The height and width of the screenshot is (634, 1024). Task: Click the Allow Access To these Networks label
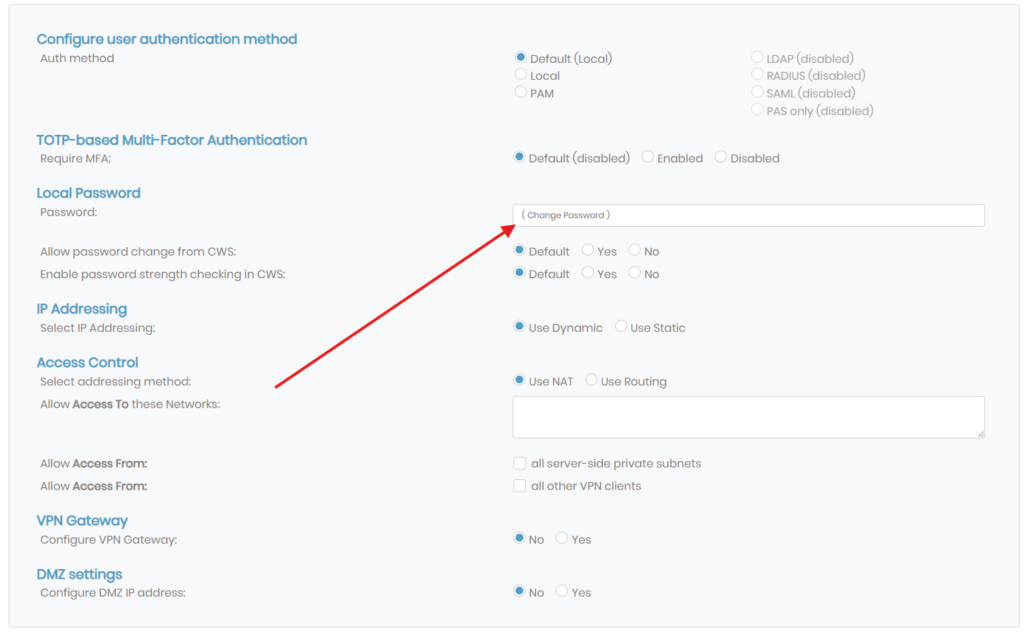point(130,404)
